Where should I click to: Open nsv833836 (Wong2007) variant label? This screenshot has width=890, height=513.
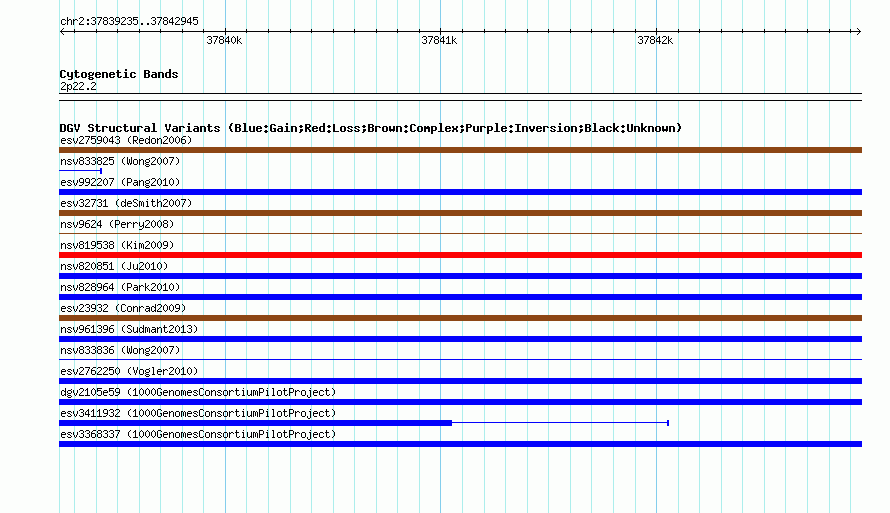pos(120,350)
